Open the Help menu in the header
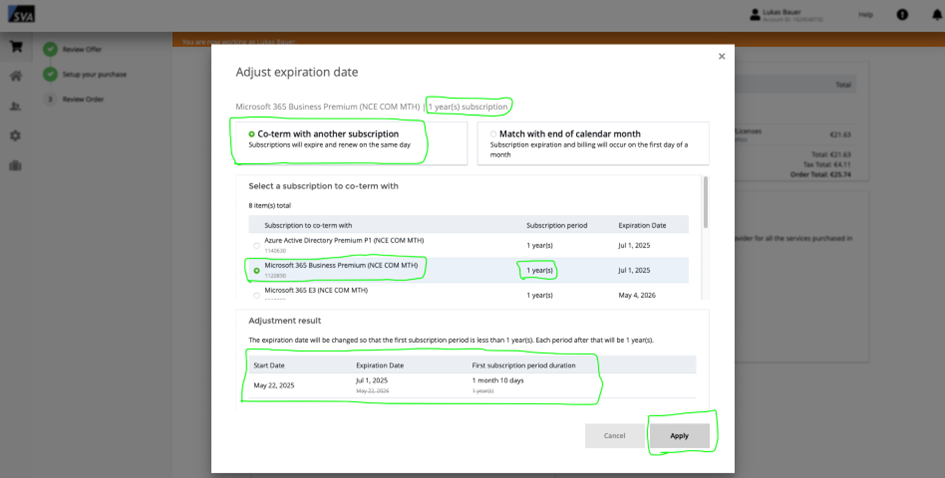945x478 pixels. [x=865, y=15]
